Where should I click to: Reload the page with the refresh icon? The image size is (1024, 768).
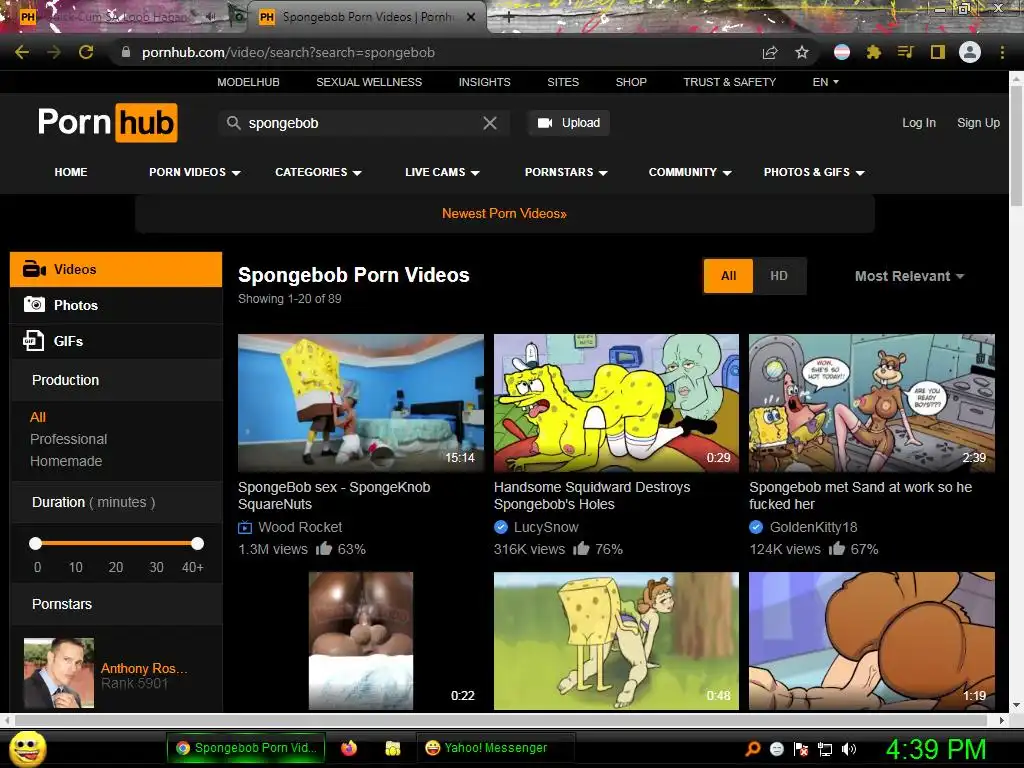pos(86,52)
